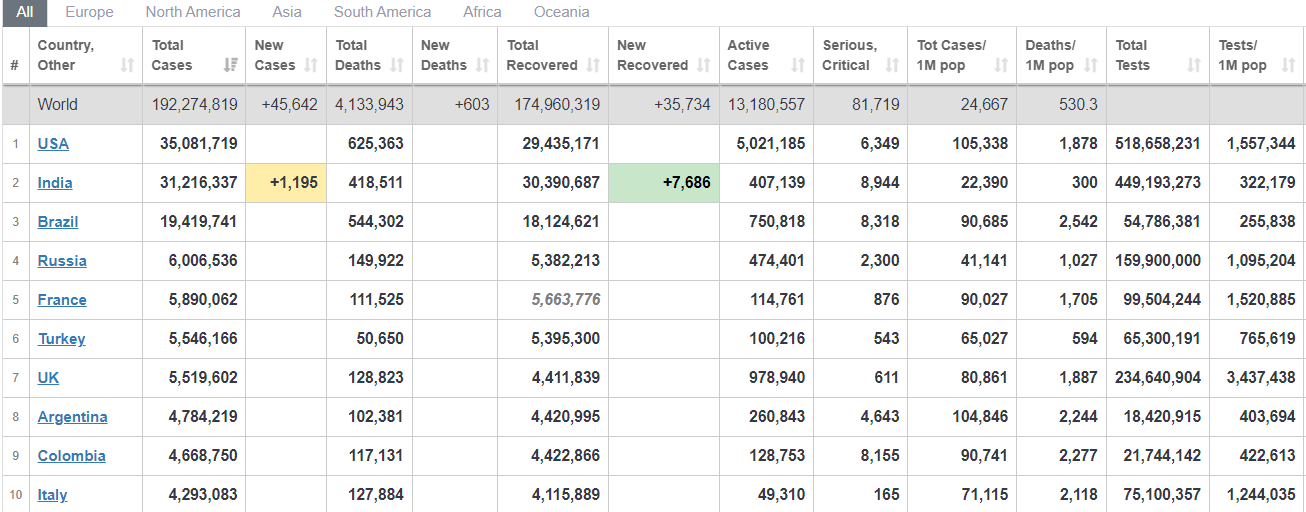Open the Italy country link

(x=53, y=495)
